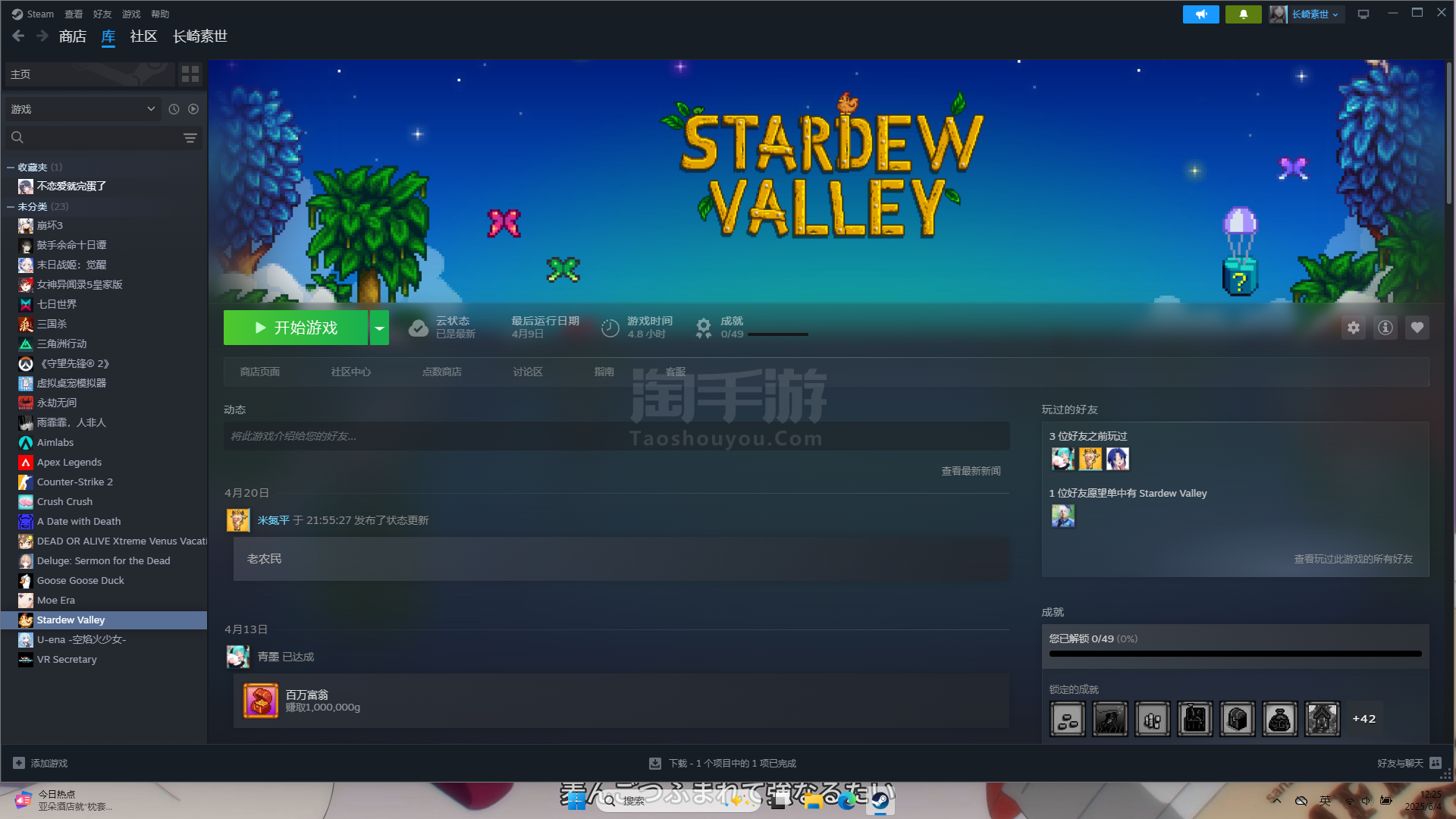The width and height of the screenshot is (1456, 819).
Task: Open the downloads status at bottom bar
Action: pyautogui.click(x=723, y=763)
